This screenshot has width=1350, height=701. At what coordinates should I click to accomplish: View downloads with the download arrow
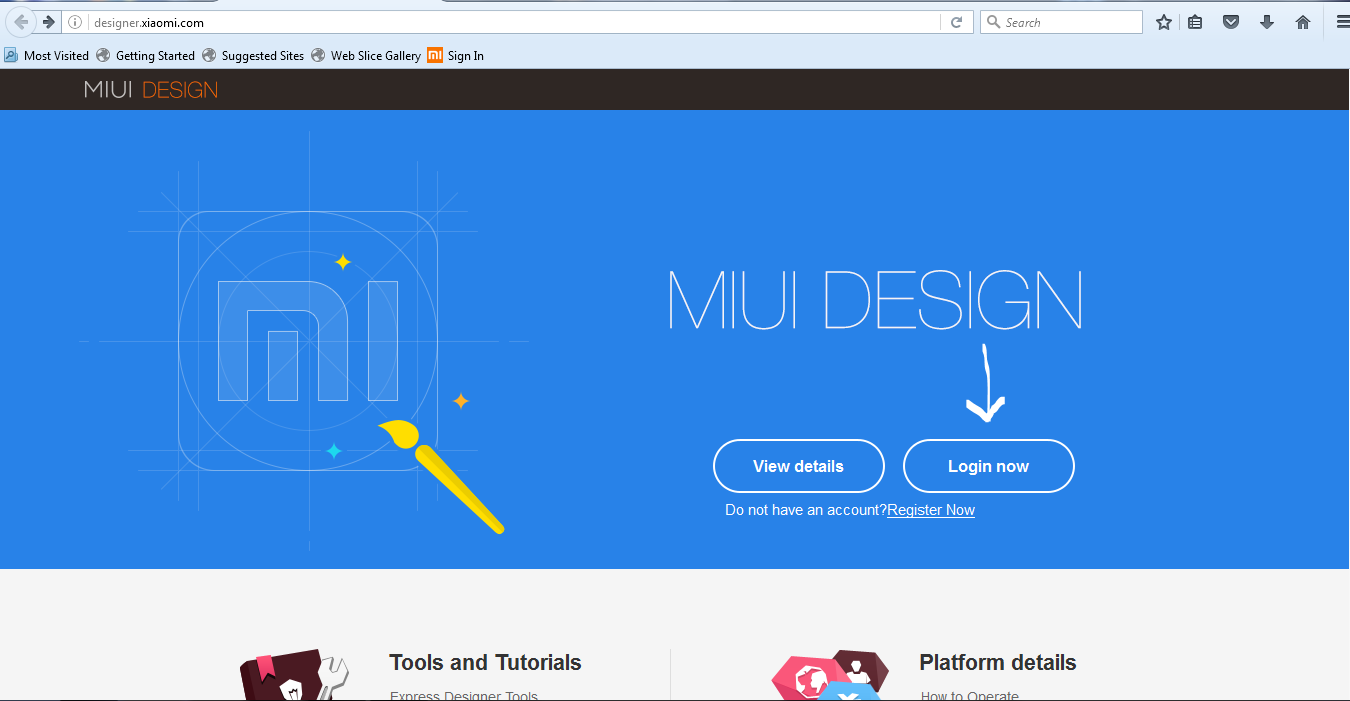(x=1267, y=21)
